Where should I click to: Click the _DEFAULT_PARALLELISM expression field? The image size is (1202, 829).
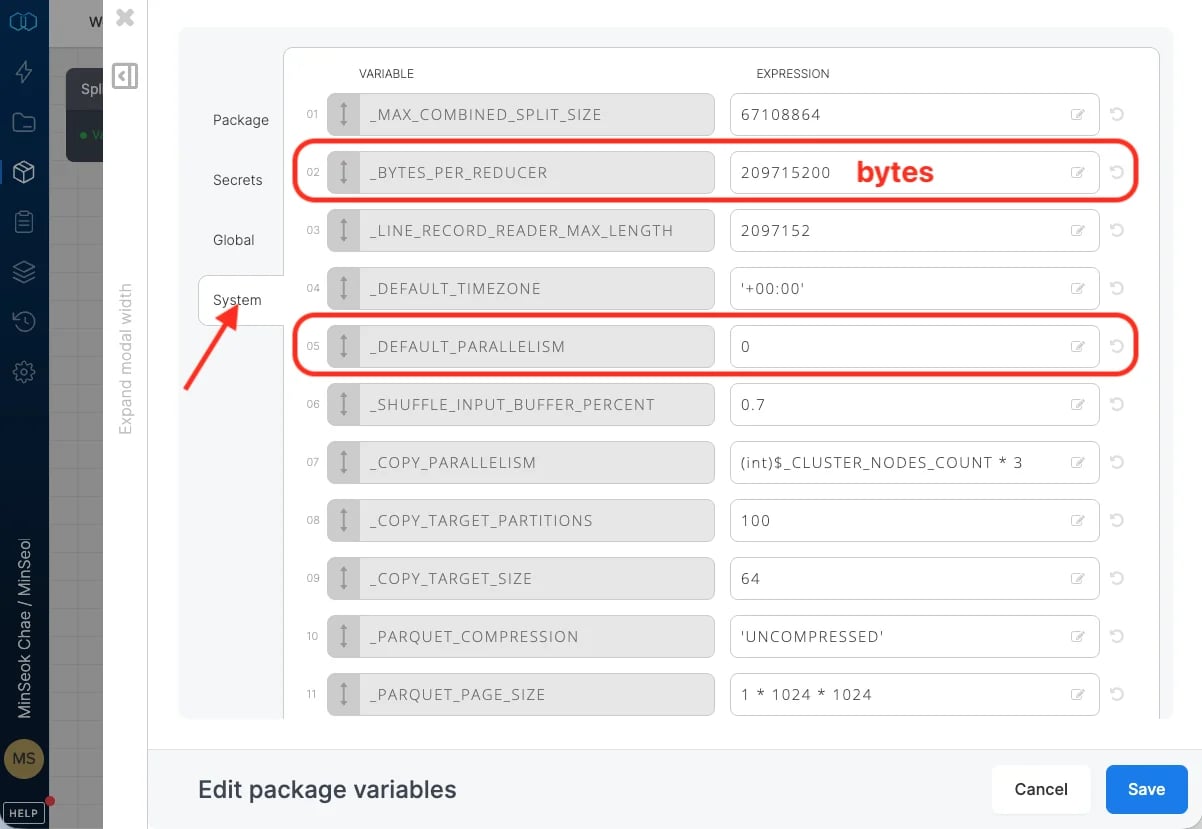[x=914, y=347]
